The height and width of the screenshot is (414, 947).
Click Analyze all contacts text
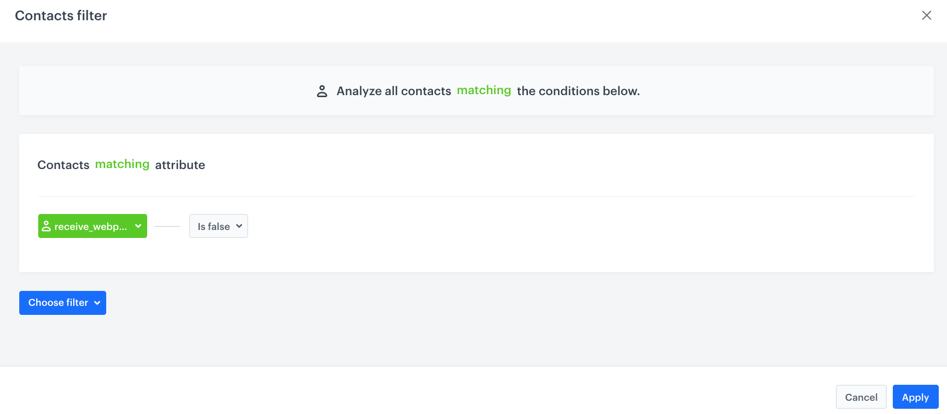[393, 91]
